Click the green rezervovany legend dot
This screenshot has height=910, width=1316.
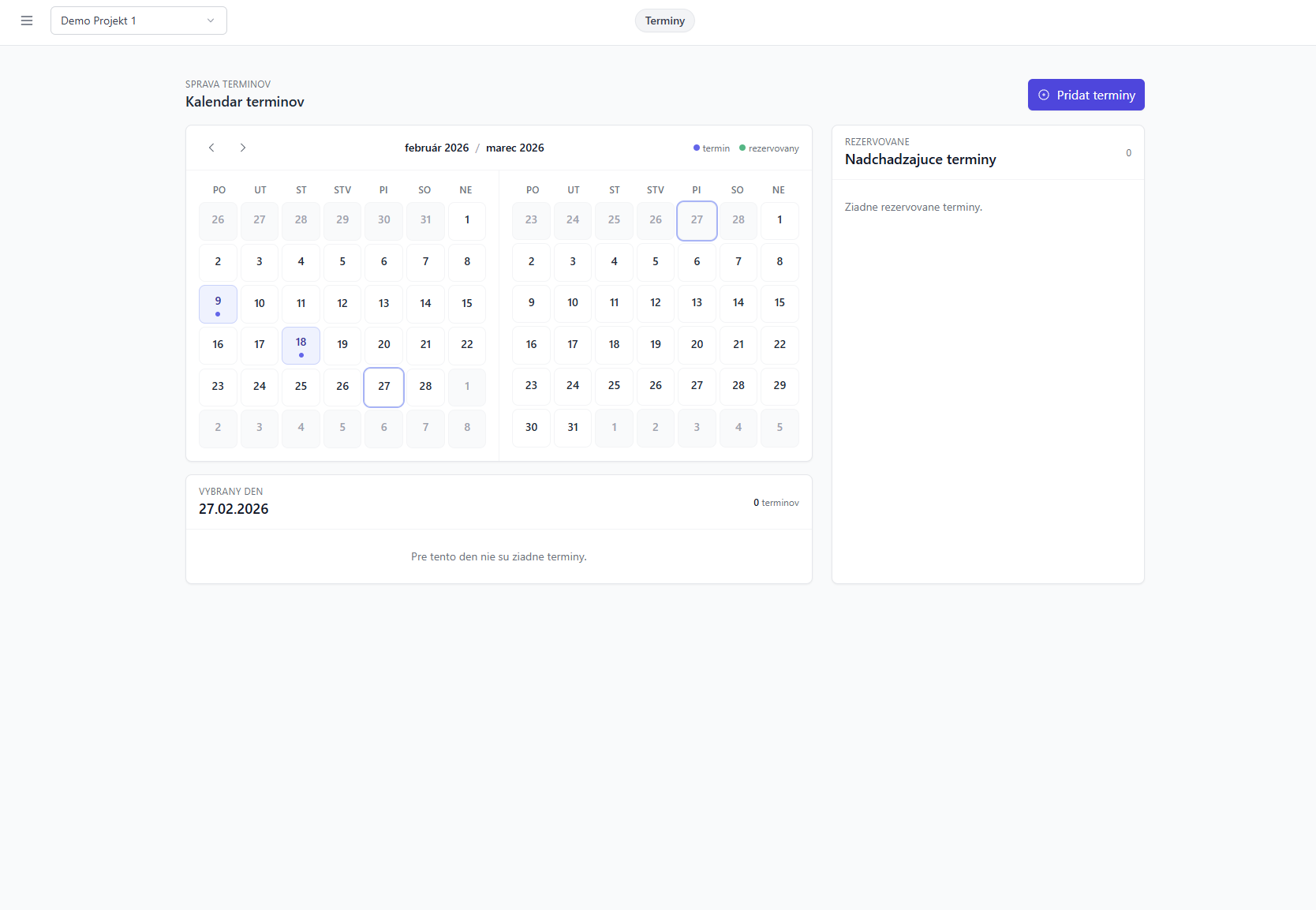(x=742, y=148)
